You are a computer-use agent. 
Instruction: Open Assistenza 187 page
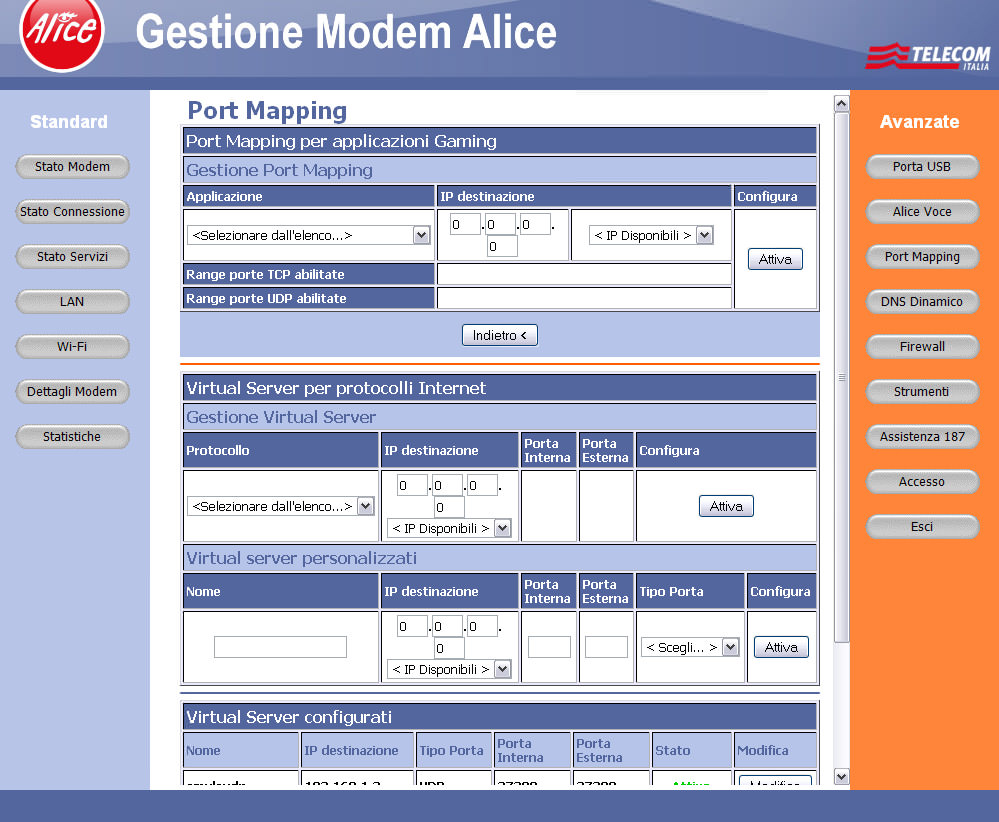click(922, 437)
